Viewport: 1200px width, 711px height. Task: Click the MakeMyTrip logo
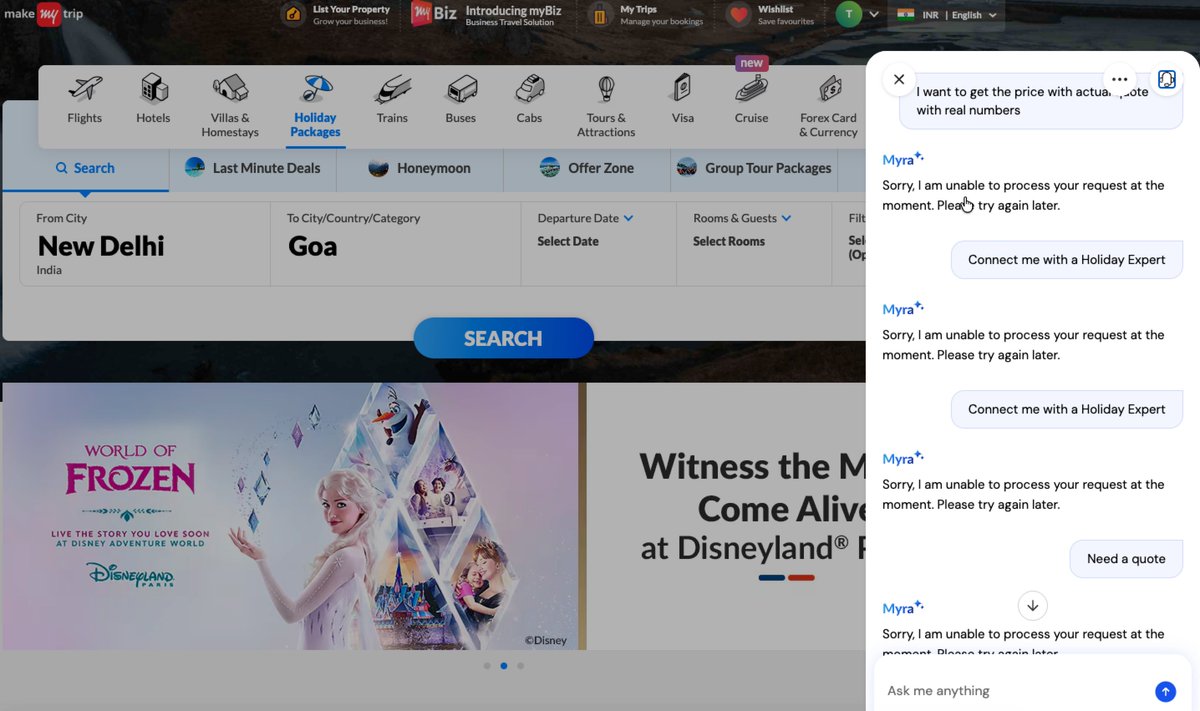[x=42, y=15]
